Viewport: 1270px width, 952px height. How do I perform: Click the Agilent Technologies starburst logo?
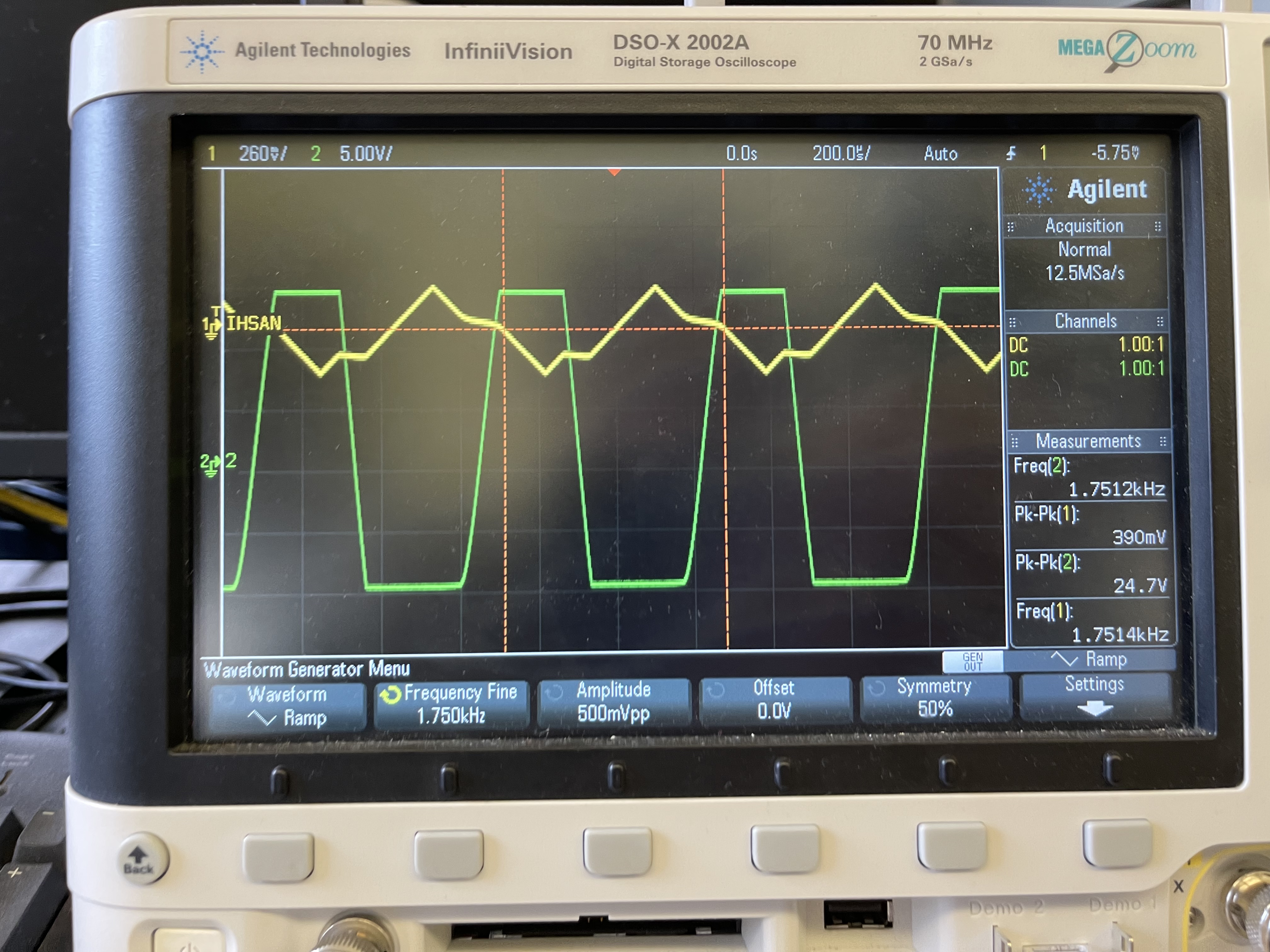tap(202, 52)
